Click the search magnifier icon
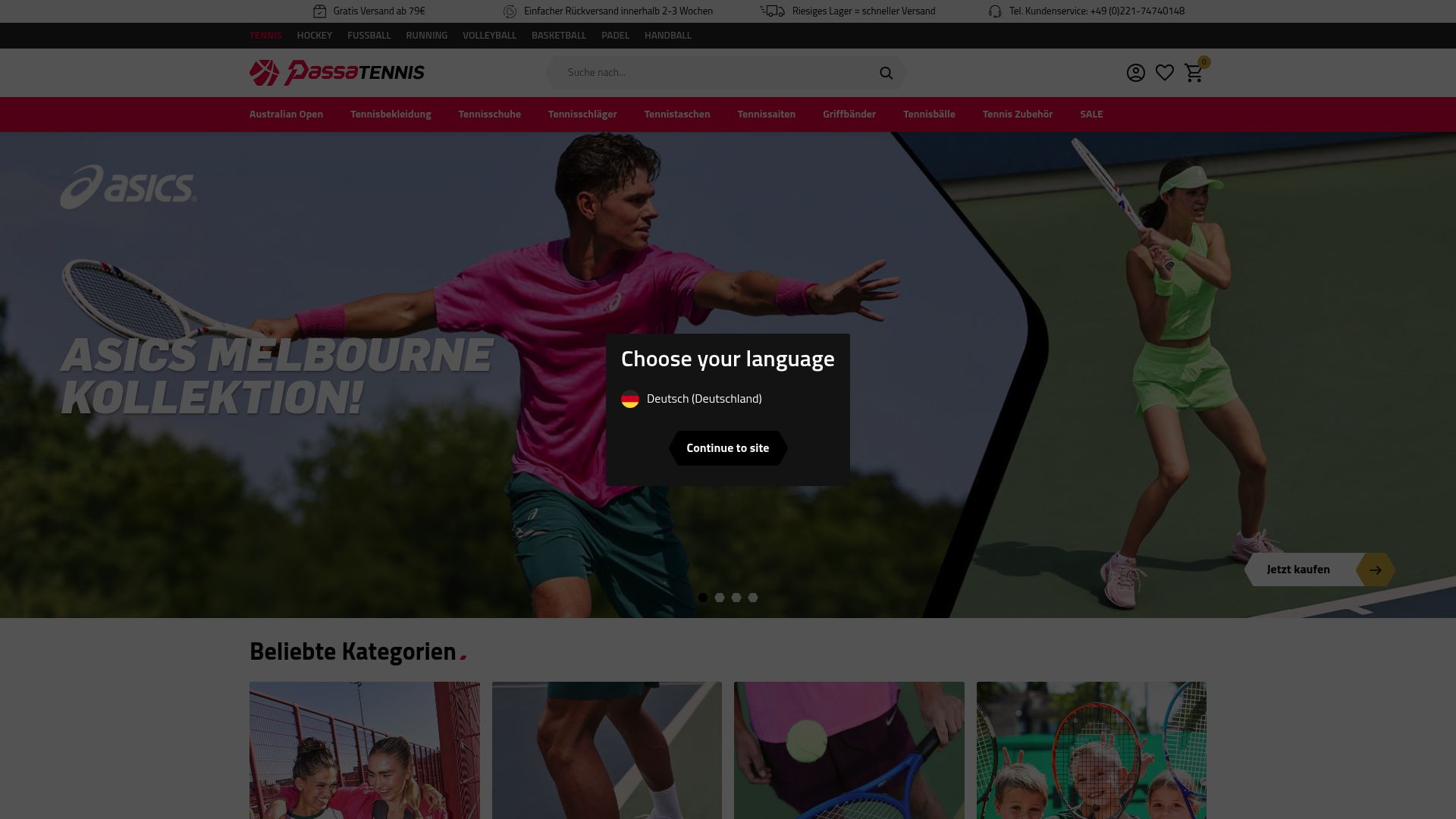The image size is (1456, 819). click(886, 73)
